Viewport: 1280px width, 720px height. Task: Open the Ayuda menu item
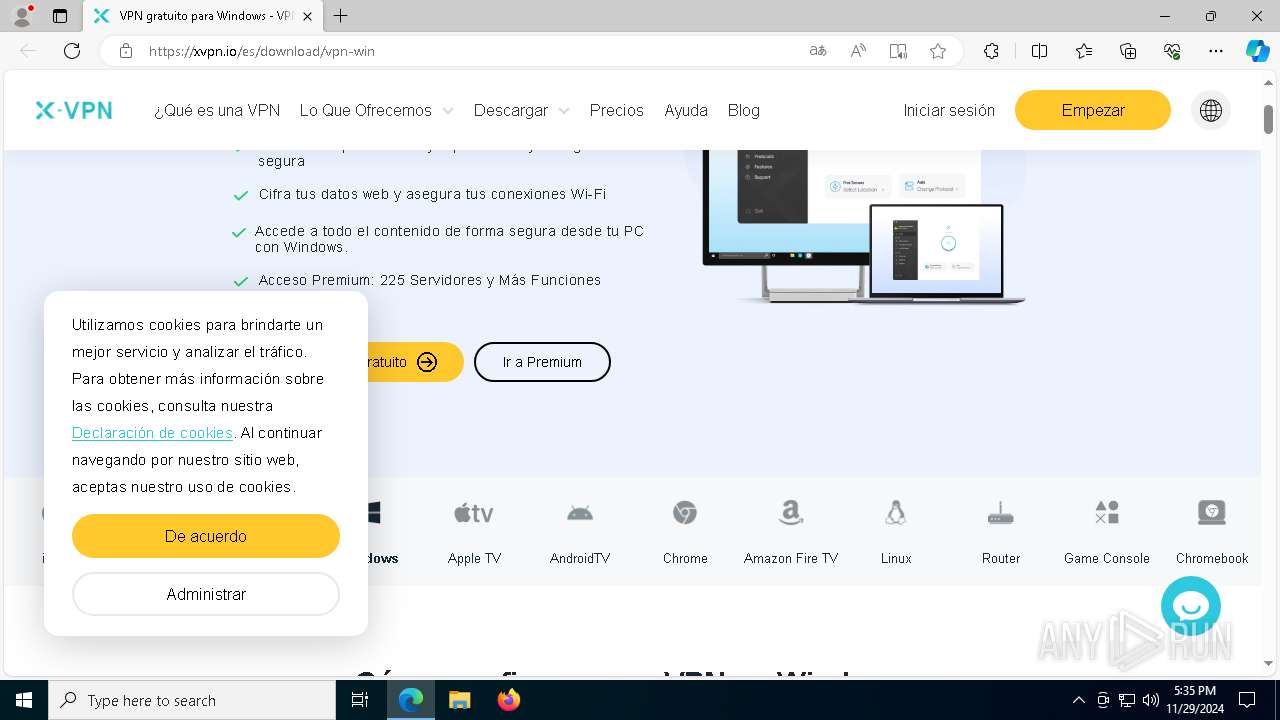tap(686, 110)
